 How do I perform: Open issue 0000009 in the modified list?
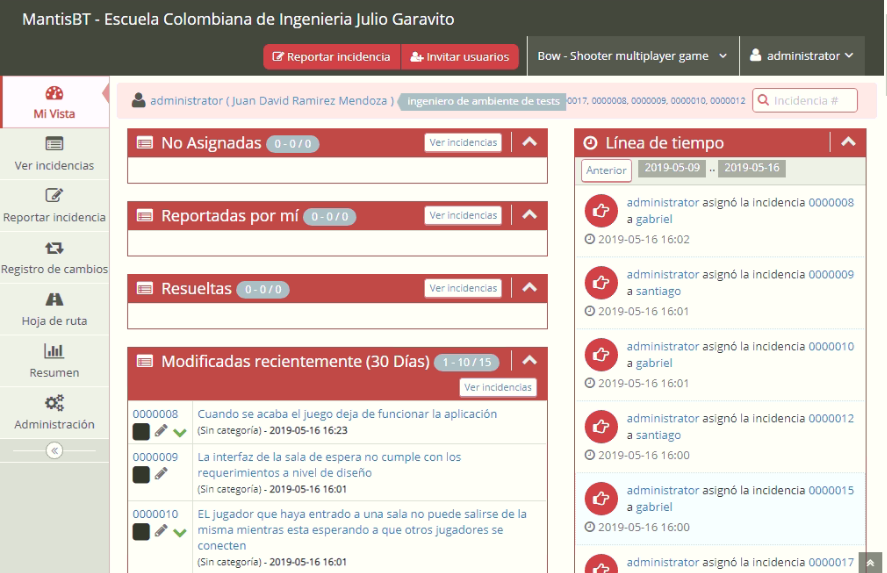pos(155,457)
